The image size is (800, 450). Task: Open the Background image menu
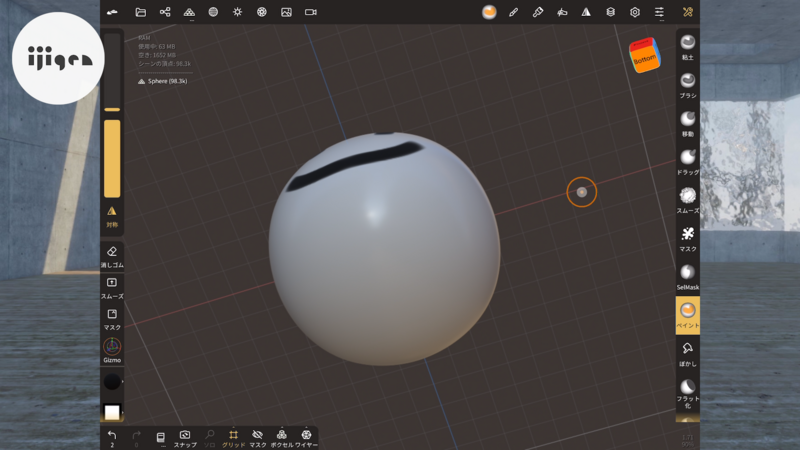click(x=286, y=12)
